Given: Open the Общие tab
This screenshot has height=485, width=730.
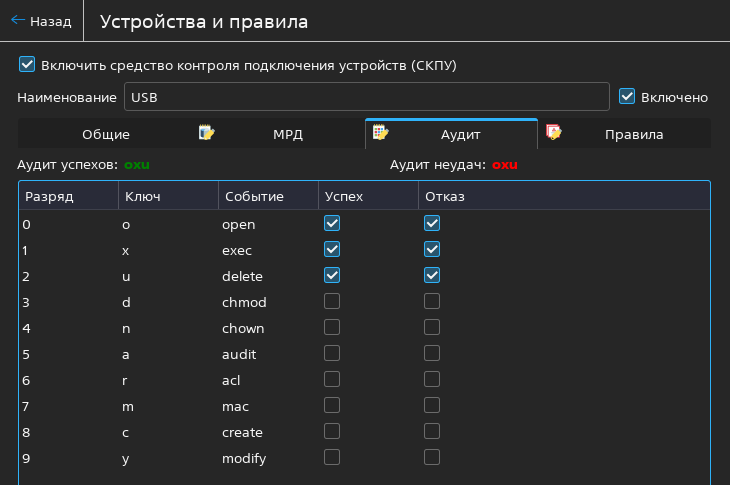Looking at the screenshot, I should (105, 134).
